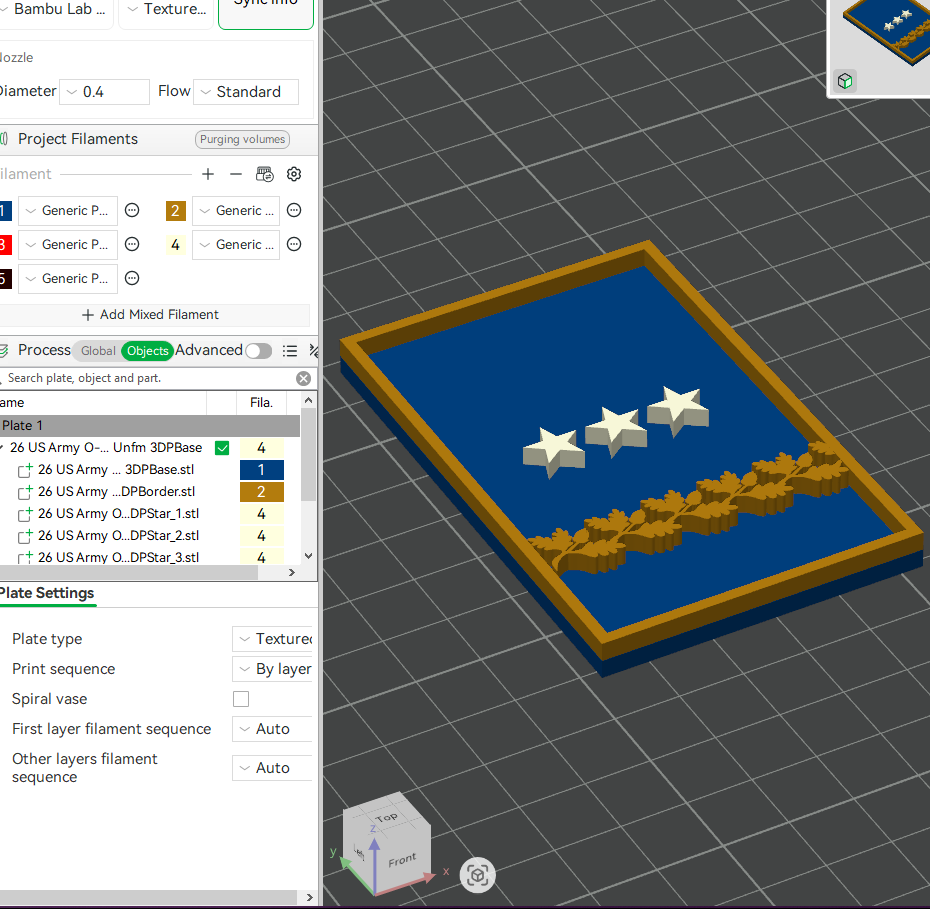Open filament 2 Generic preset dropdown

[x=236, y=210]
